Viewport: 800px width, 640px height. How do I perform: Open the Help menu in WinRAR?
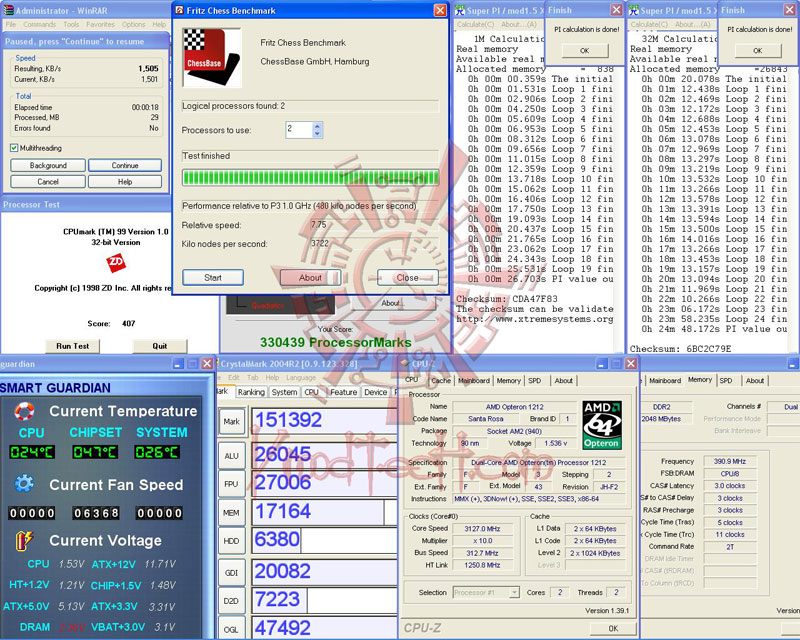pyautogui.click(x=159, y=24)
